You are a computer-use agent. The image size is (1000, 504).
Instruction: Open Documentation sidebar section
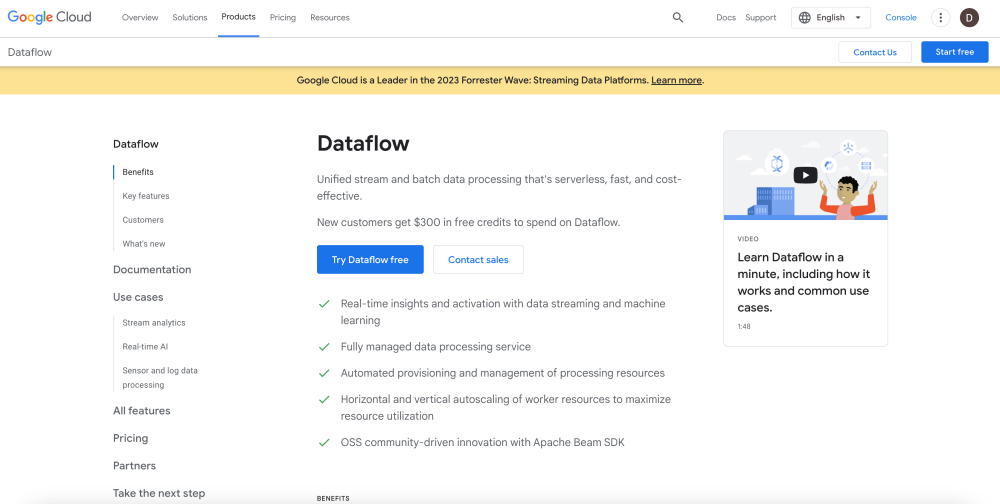tap(152, 270)
